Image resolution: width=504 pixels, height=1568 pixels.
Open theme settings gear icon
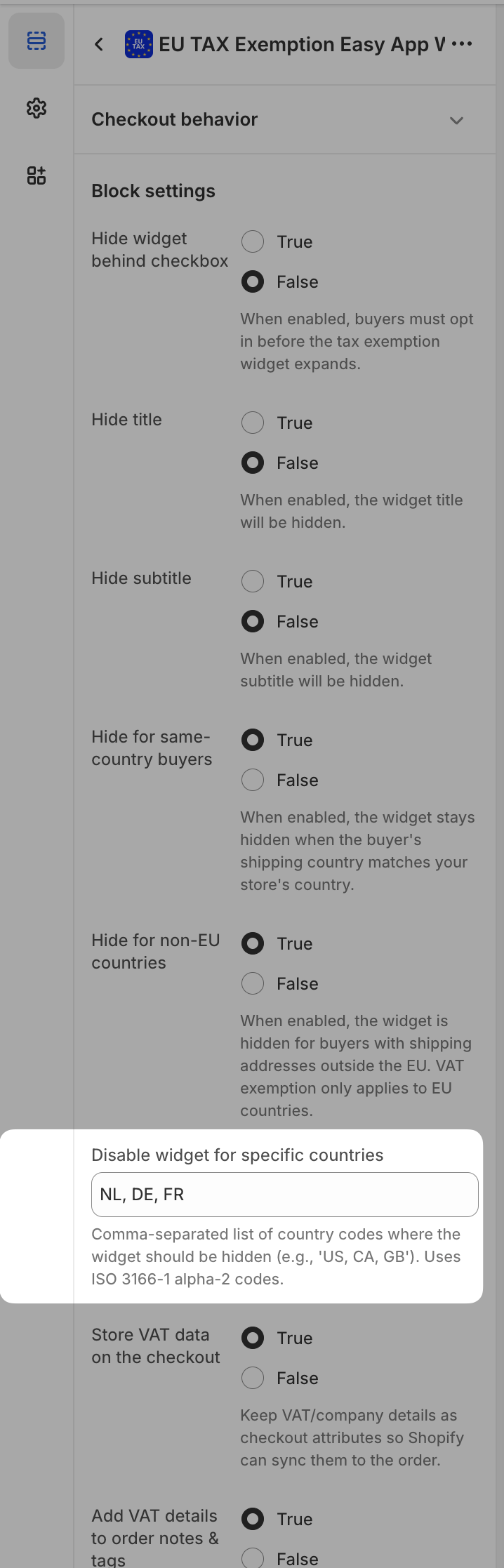click(37, 108)
